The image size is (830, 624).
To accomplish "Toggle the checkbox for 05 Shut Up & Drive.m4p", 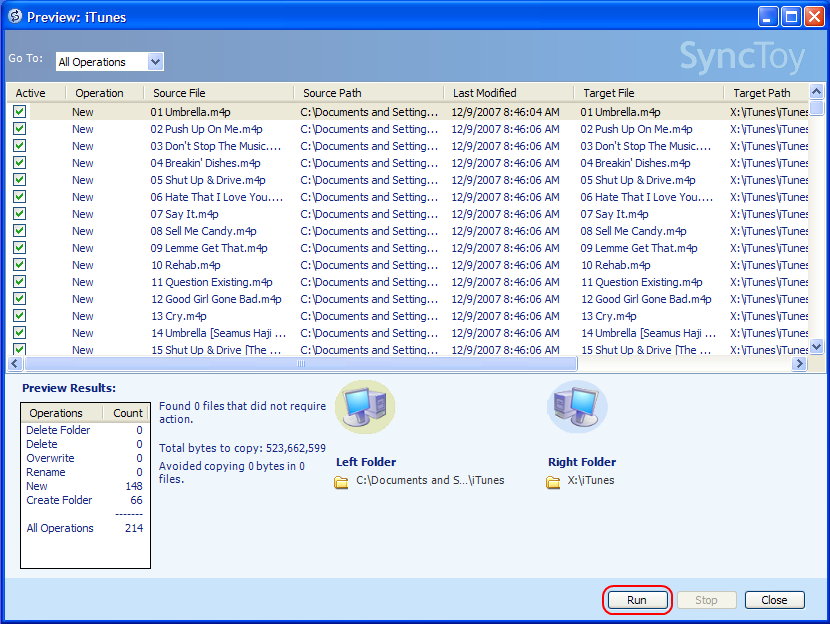I will coord(20,179).
